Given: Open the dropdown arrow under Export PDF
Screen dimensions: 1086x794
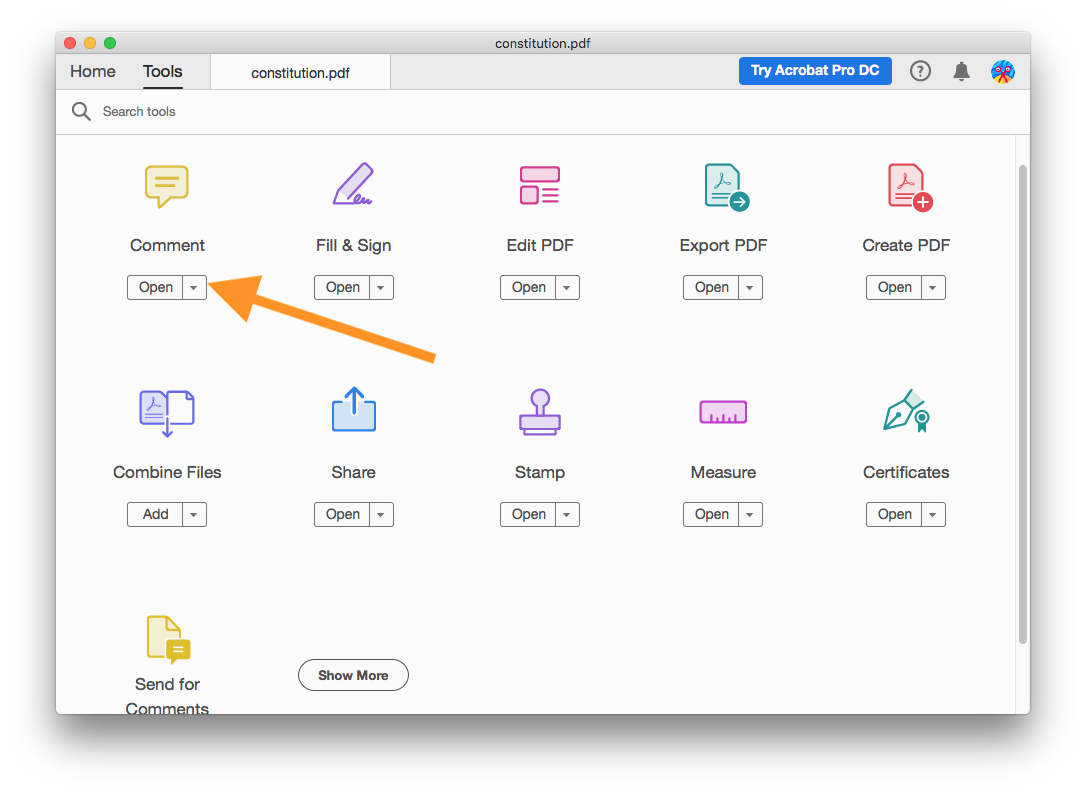Looking at the screenshot, I should (x=750, y=288).
